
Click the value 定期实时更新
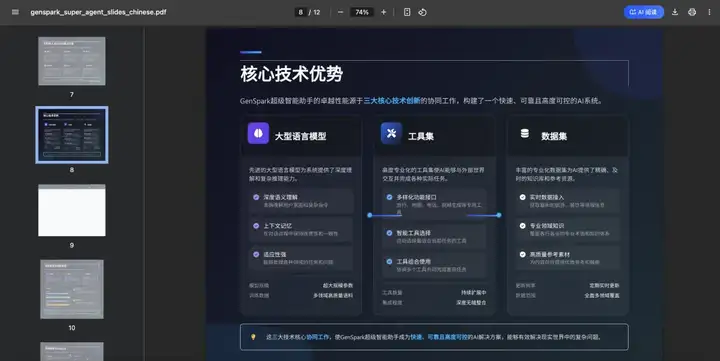604,285
